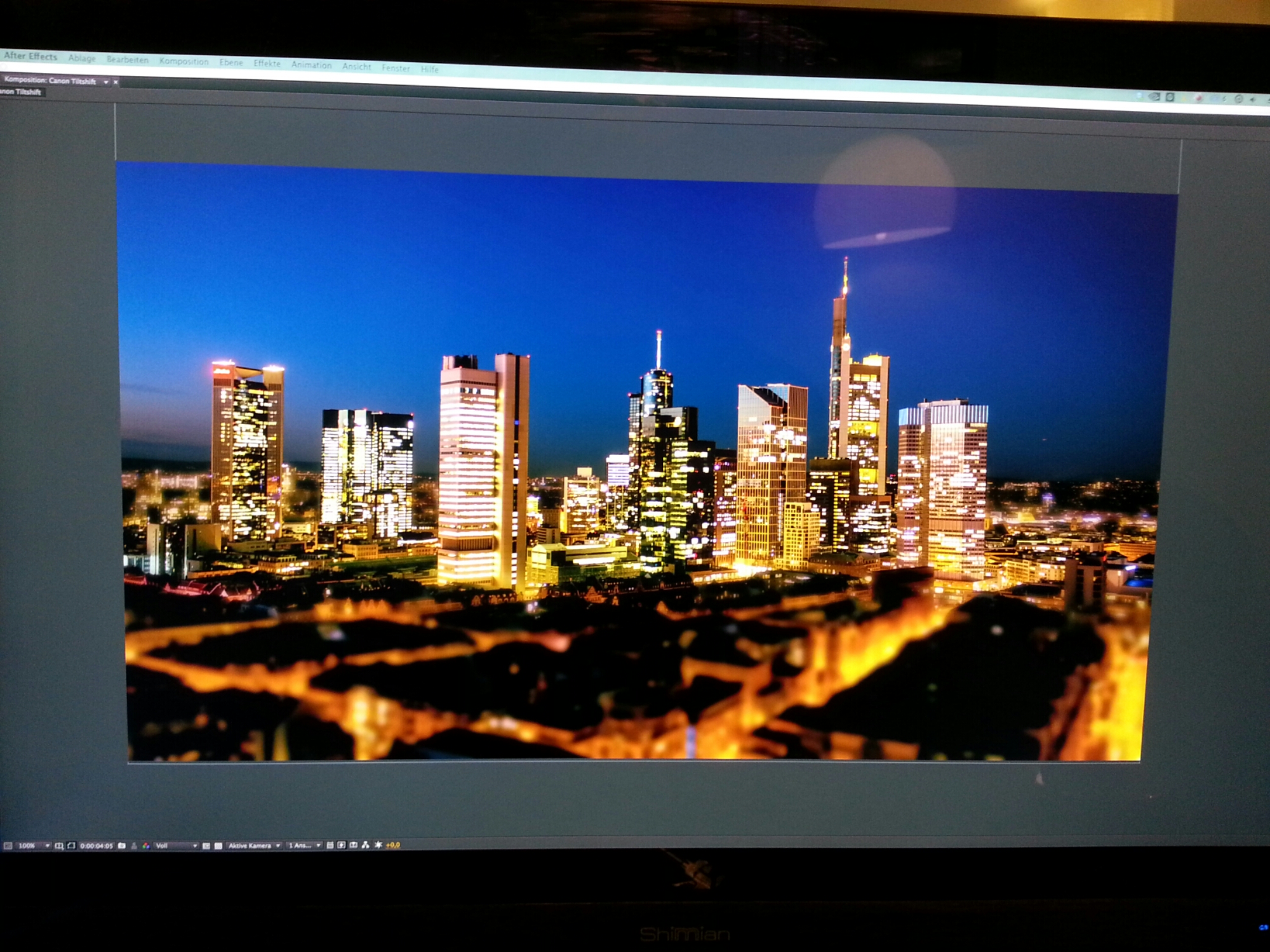The width and height of the screenshot is (1270, 952).
Task: Open the Aktive Kamera view dropdown
Action: click(x=254, y=845)
